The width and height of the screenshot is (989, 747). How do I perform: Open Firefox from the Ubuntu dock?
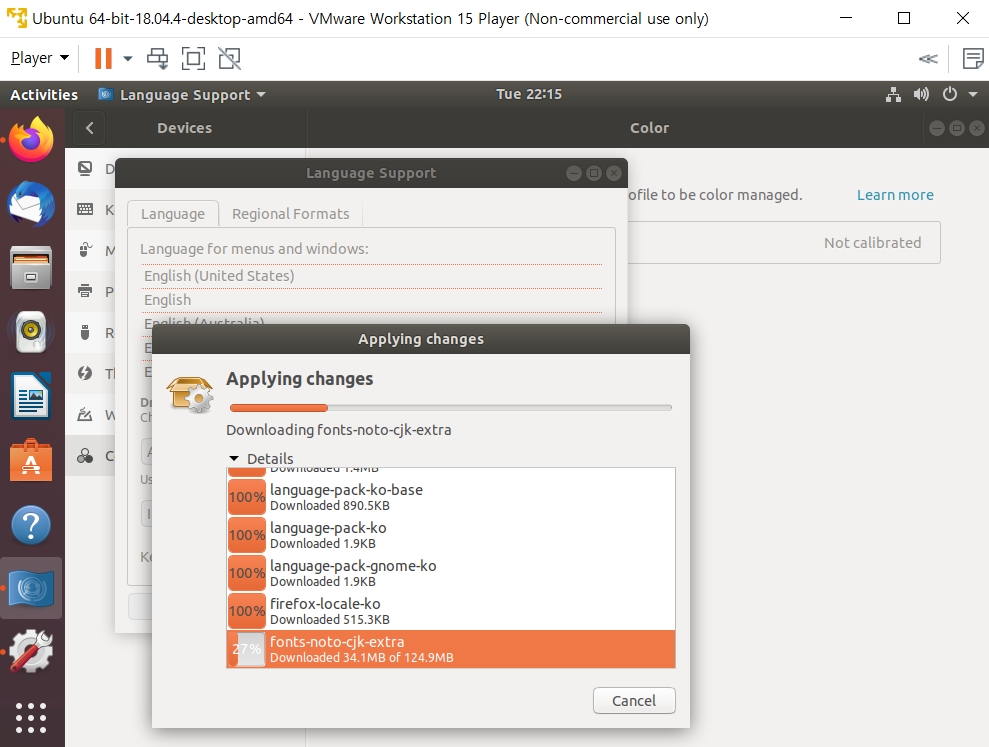[31, 139]
